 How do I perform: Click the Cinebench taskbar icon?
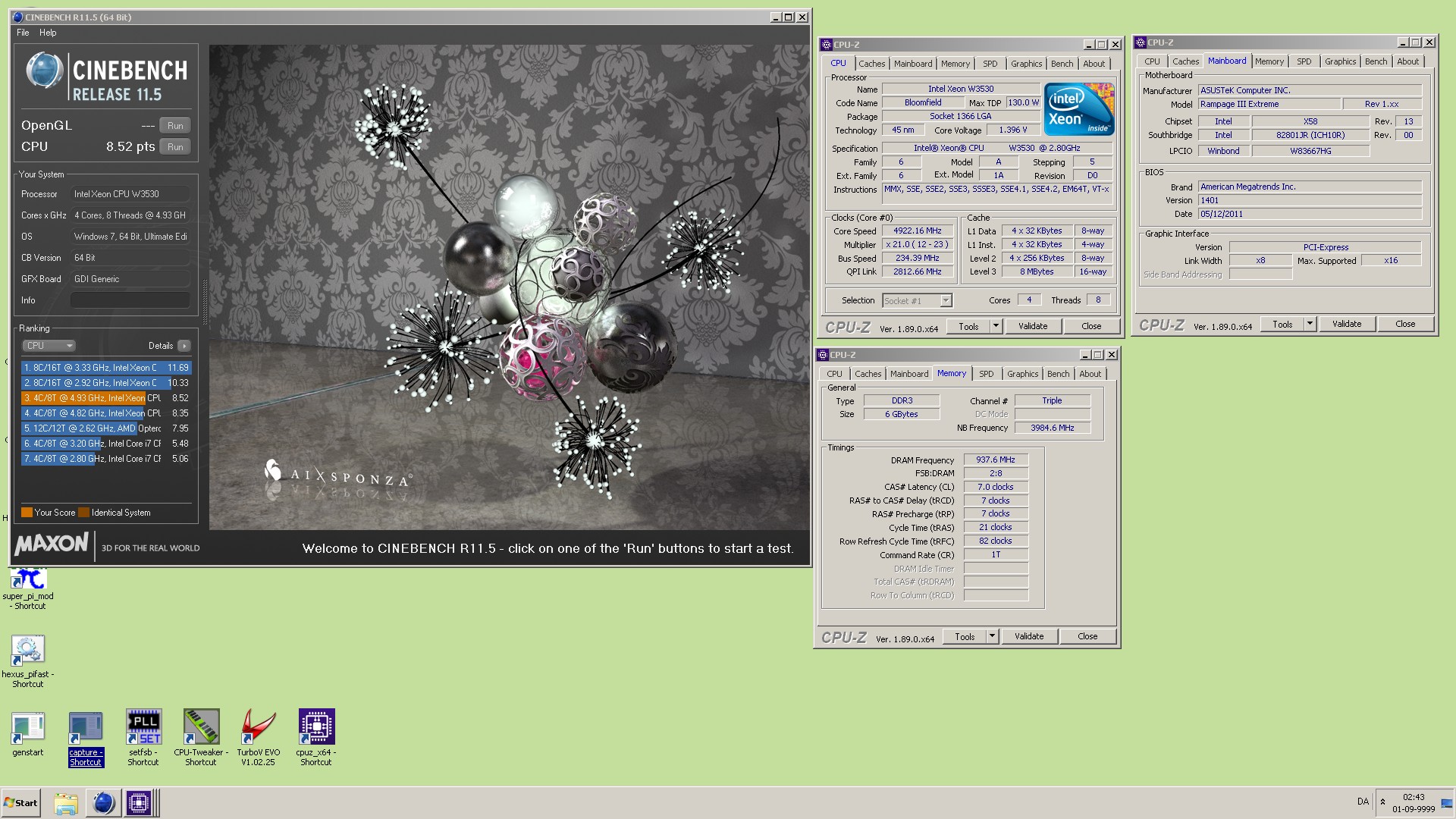coord(103,803)
